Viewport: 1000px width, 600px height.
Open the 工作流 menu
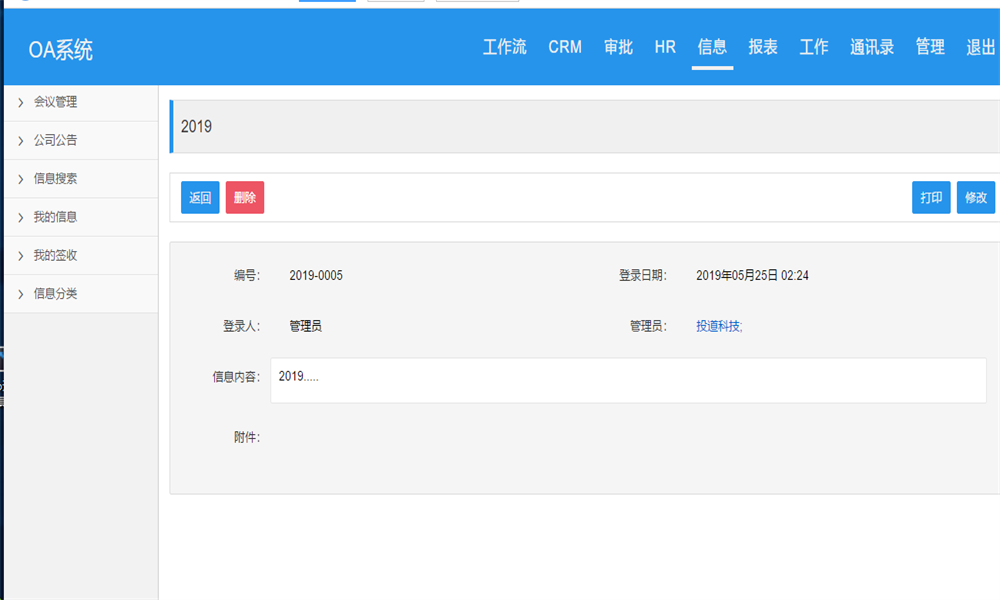(504, 47)
